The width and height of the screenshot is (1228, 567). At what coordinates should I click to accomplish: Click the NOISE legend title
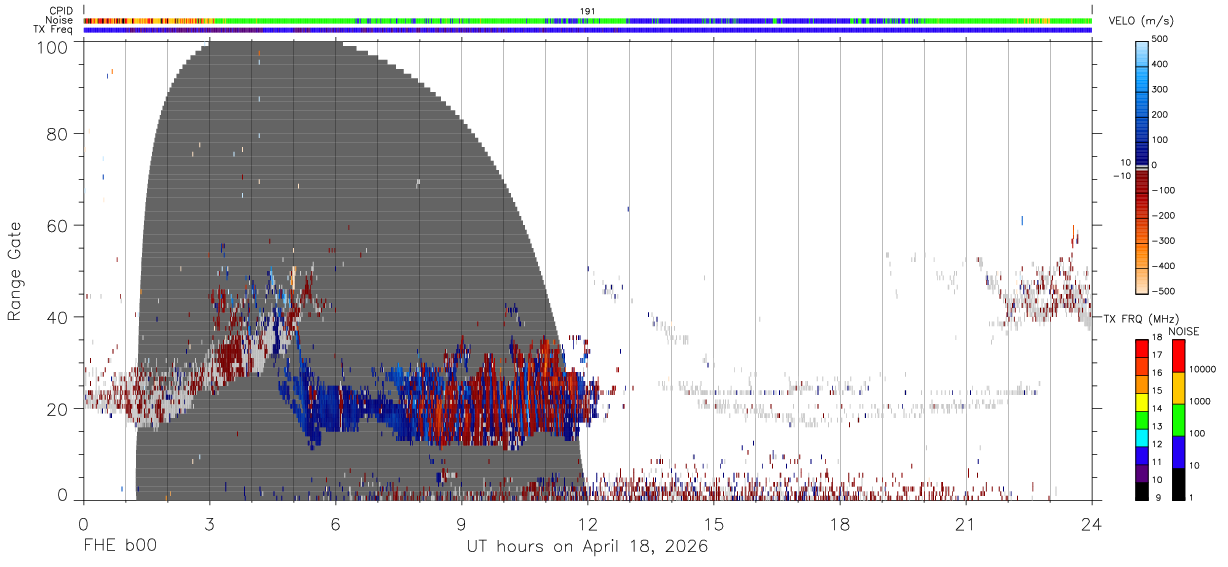[1183, 330]
